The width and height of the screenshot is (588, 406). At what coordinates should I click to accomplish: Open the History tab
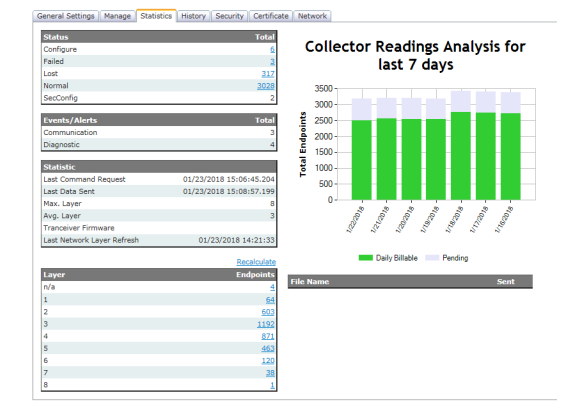click(194, 16)
